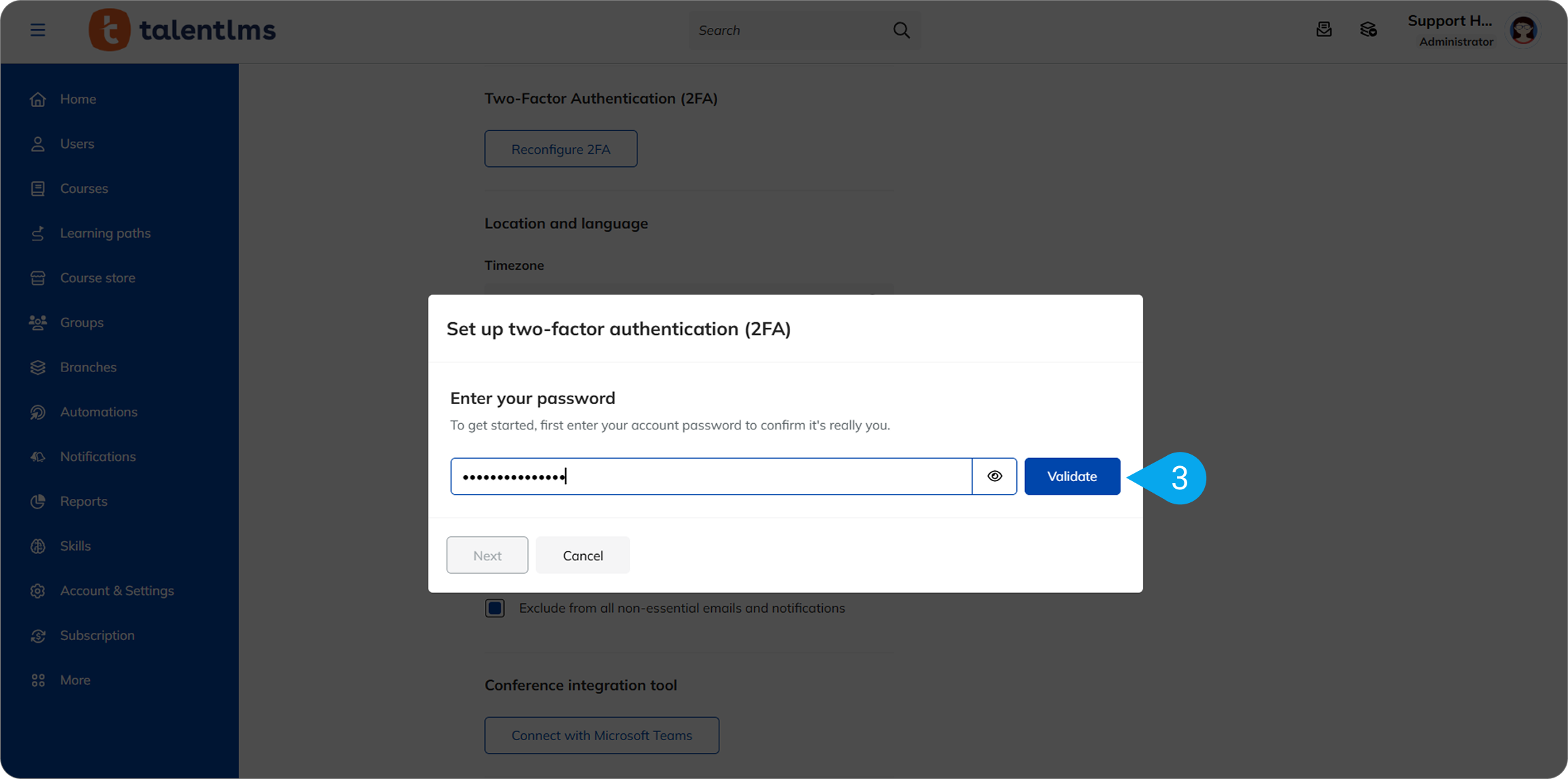The height and width of the screenshot is (779, 1568).
Task: Click the Home house icon
Action: (x=38, y=100)
